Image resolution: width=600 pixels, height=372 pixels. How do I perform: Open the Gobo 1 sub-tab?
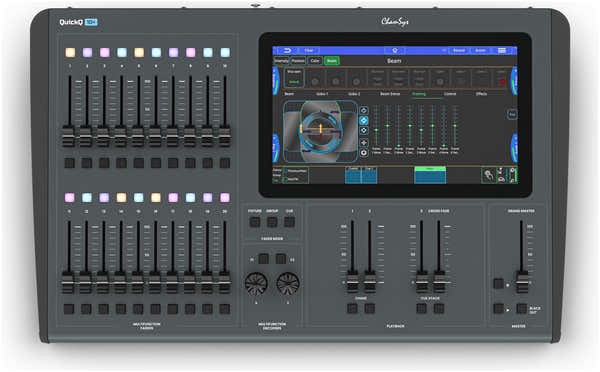[322, 94]
